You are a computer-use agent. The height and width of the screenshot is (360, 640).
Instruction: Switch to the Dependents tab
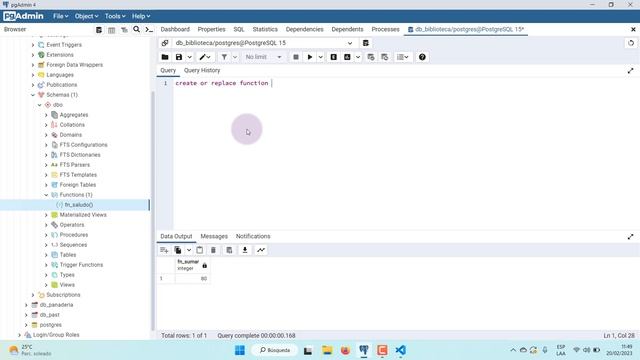tap(347, 29)
